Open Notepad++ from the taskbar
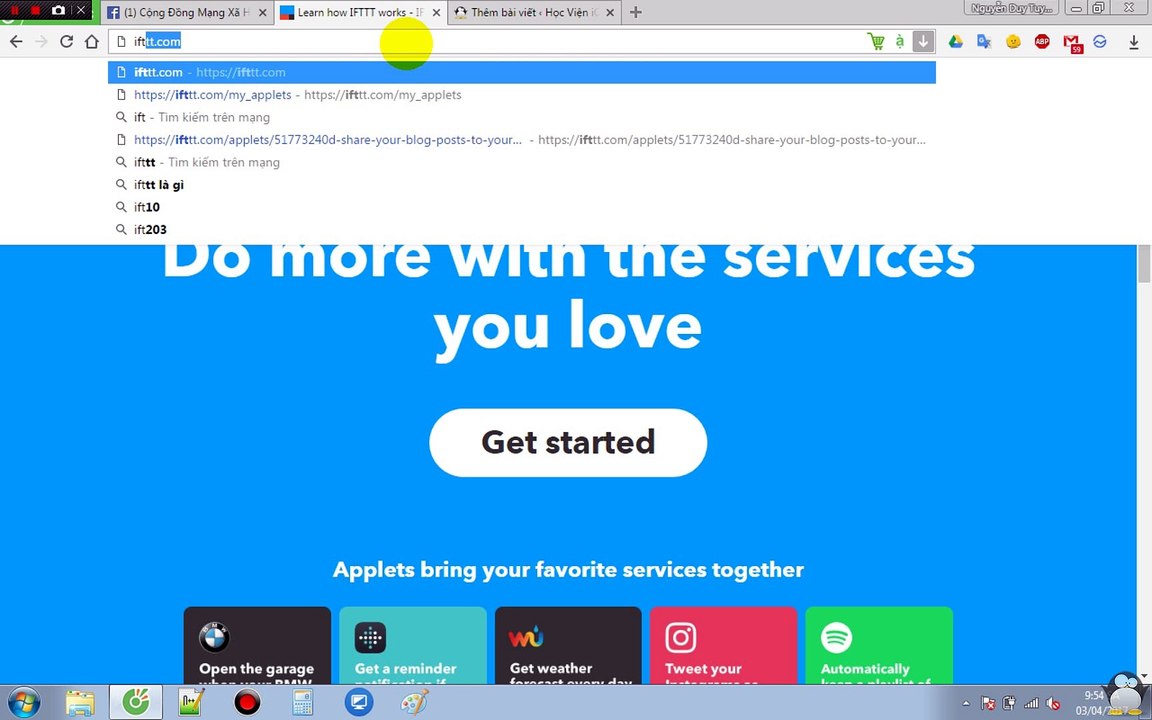 click(191, 702)
